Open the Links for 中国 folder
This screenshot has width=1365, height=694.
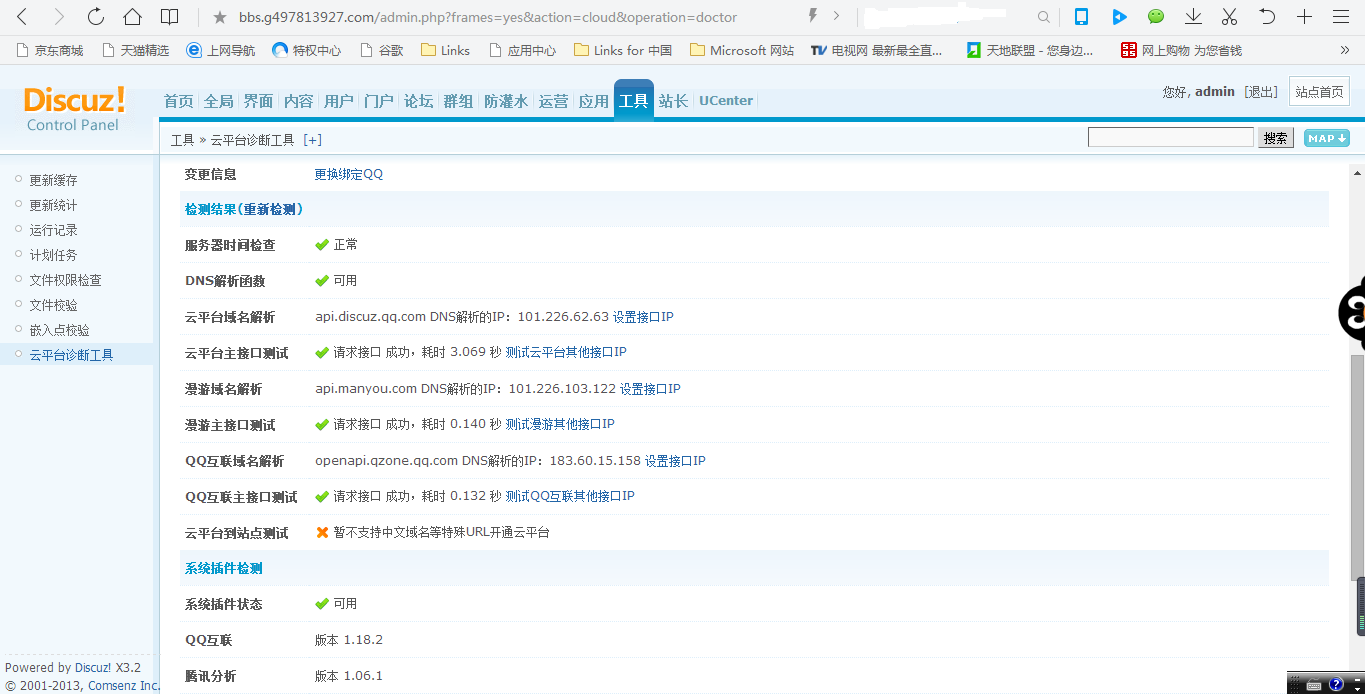click(623, 50)
